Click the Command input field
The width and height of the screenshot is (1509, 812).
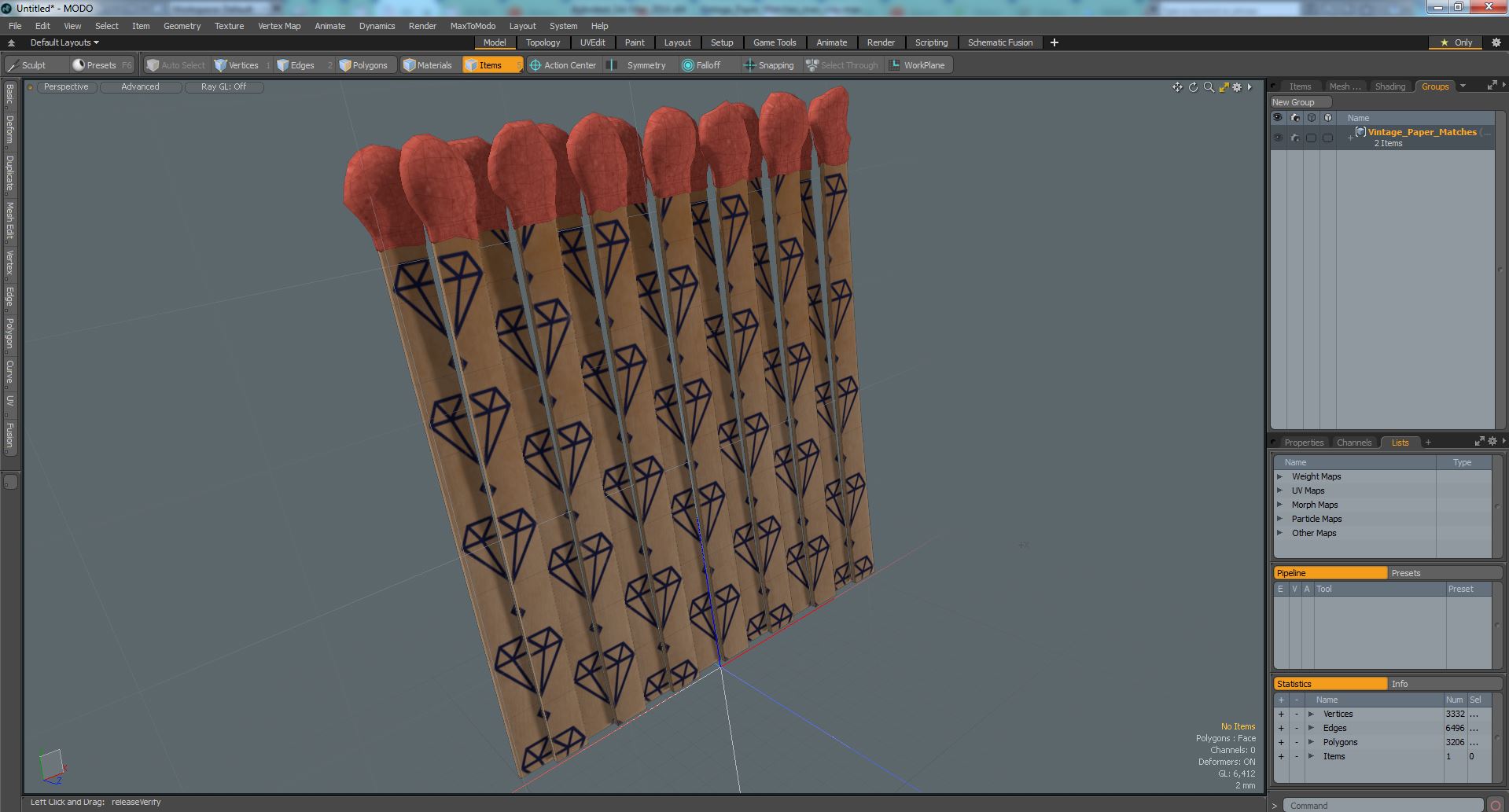1384,805
